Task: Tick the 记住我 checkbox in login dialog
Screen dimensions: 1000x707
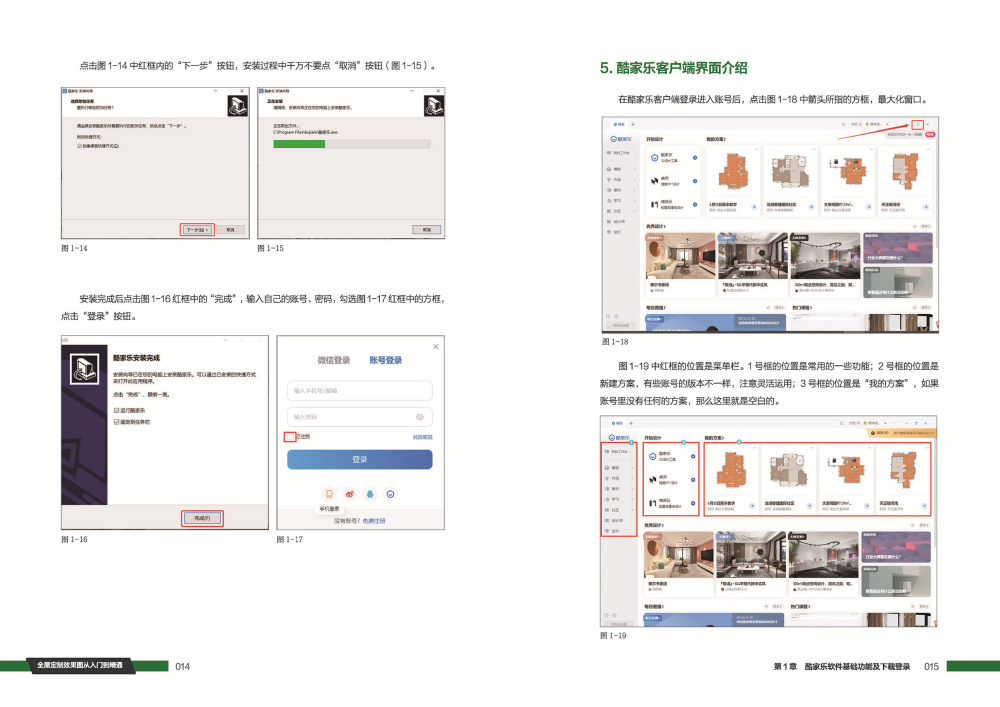Action: point(290,437)
